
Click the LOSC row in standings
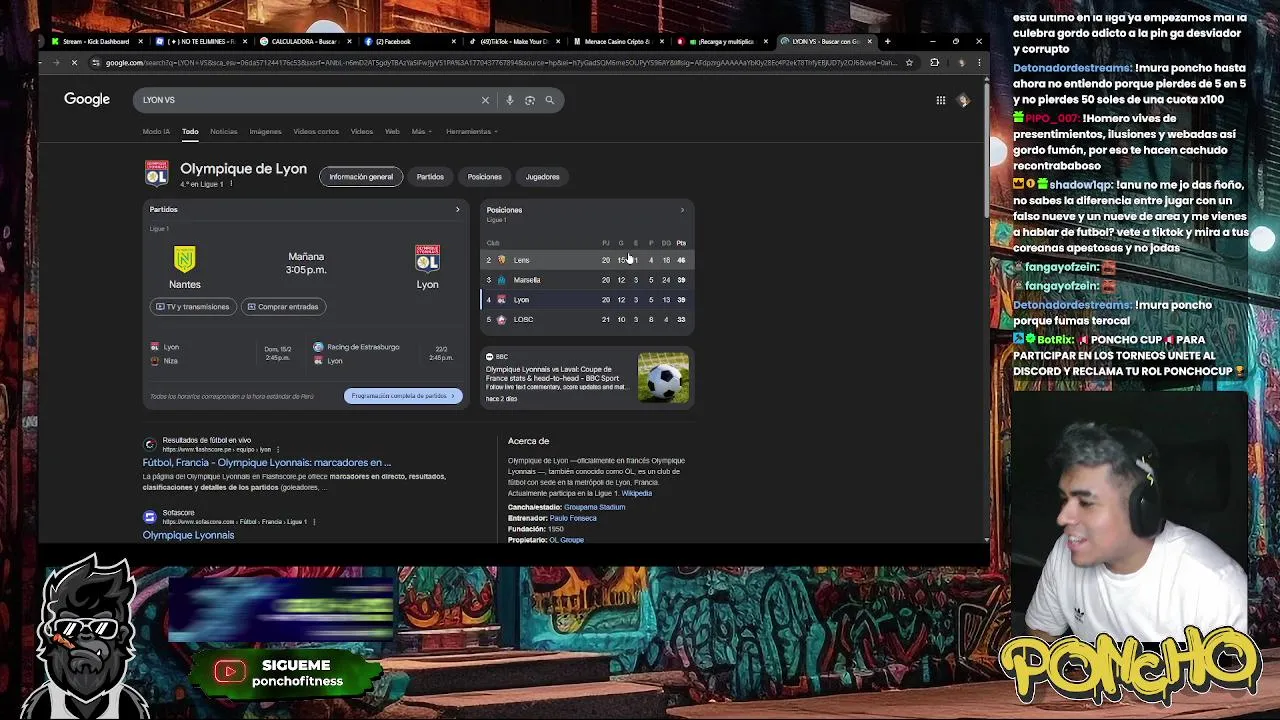[x=586, y=319]
